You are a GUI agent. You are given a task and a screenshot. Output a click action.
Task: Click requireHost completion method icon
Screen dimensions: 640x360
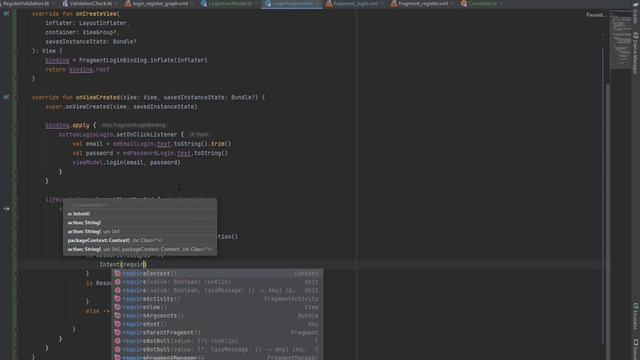[x=118, y=324]
